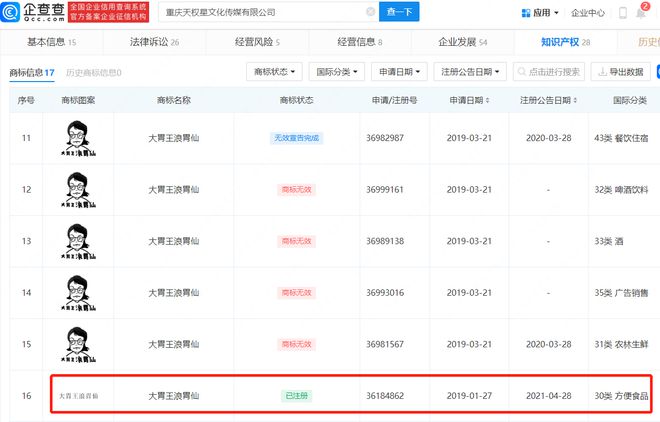660x422 pixels.
Task: Click the 35类 广告销售 cell
Action: pos(621,293)
